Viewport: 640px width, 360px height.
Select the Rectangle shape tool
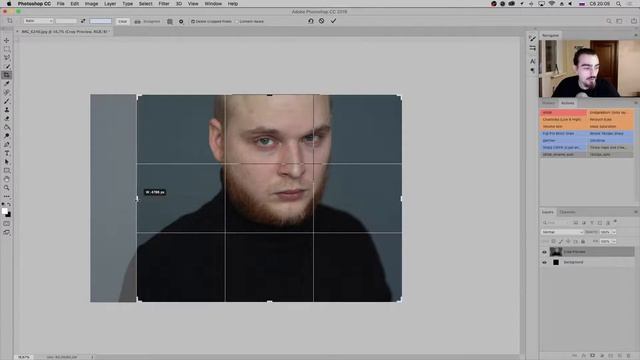click(x=7, y=171)
